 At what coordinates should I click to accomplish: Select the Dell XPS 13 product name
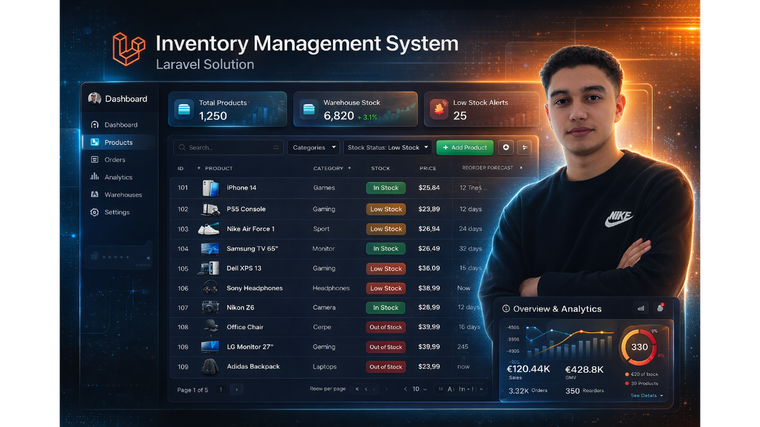(244, 268)
